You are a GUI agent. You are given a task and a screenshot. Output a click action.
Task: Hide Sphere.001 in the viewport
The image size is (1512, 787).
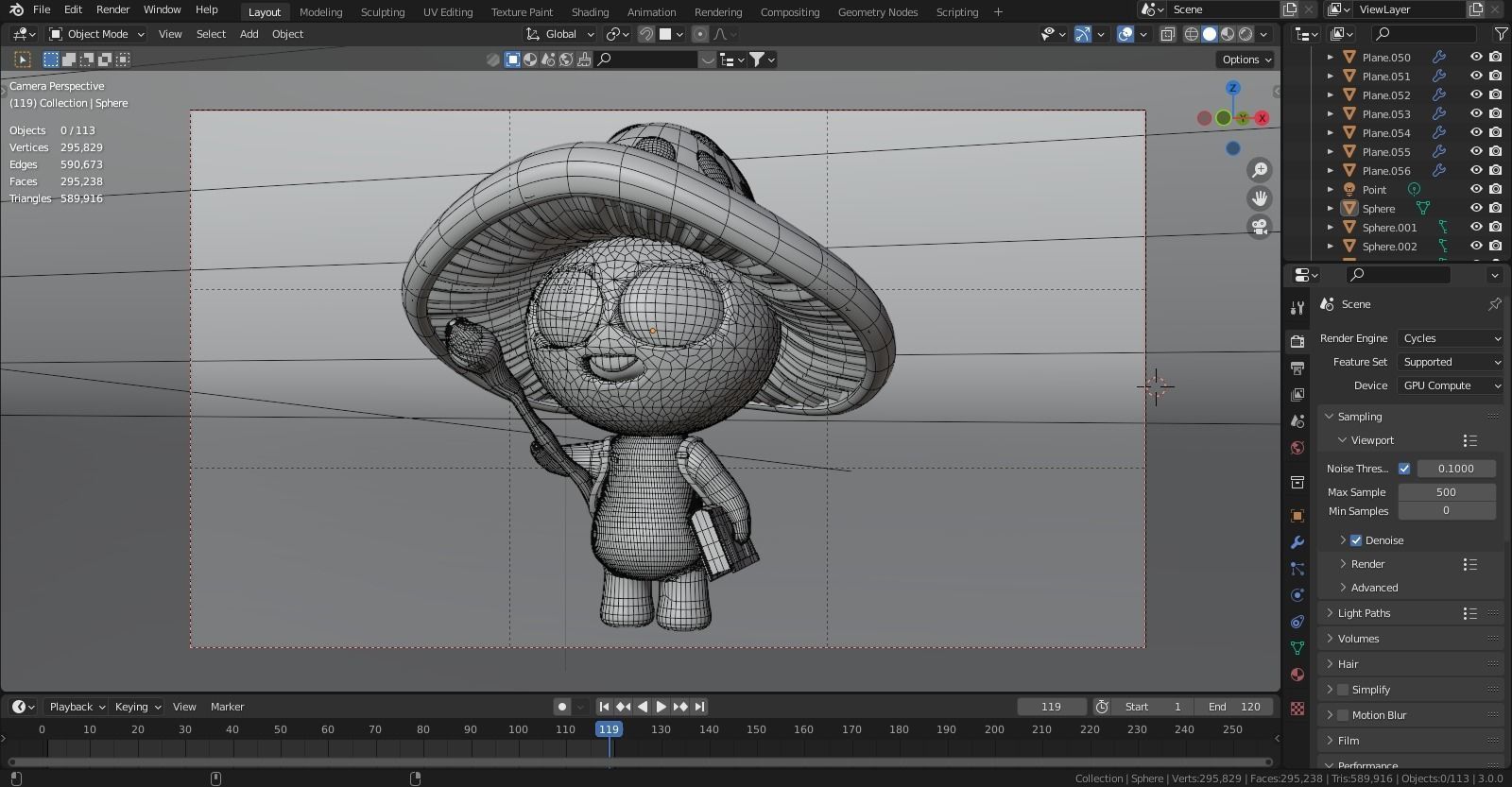coord(1476,228)
